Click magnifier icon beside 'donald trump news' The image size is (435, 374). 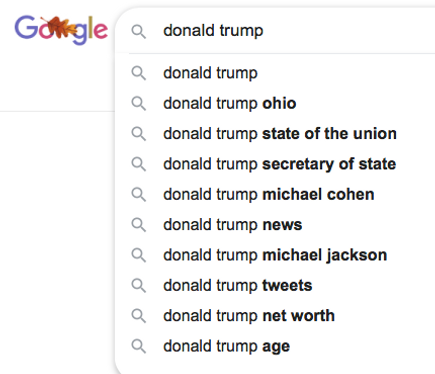coord(138,225)
